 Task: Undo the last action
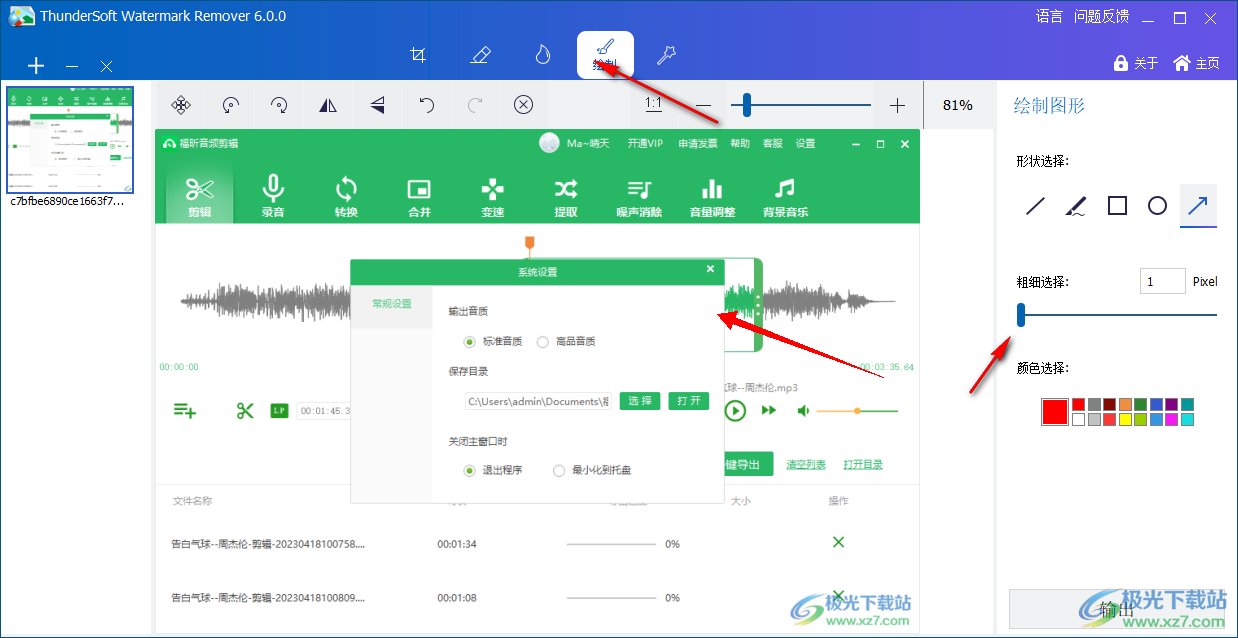tap(427, 105)
